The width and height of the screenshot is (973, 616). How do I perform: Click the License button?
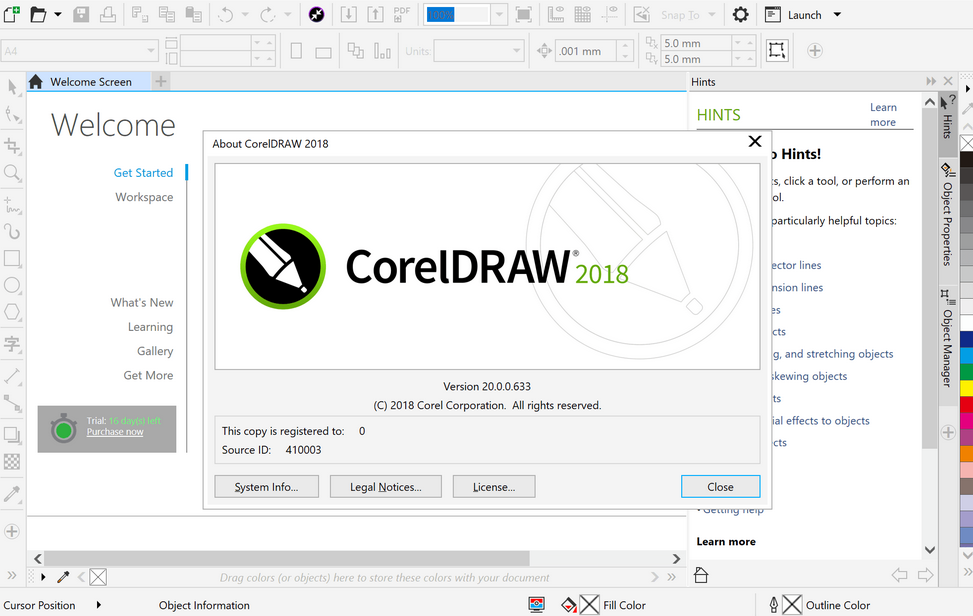(494, 487)
